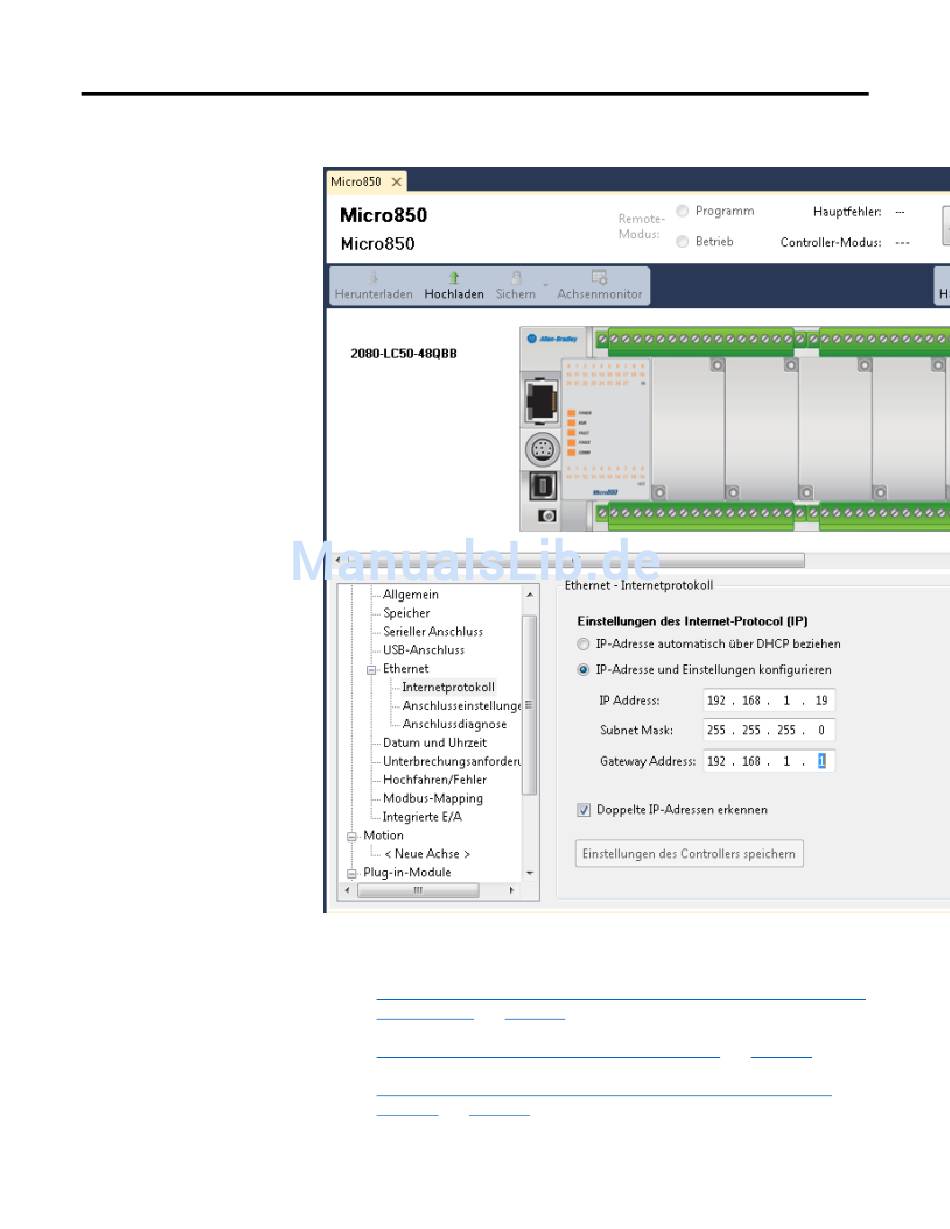Select the Ethernet tree entry
Image resolution: width=950 pixels, height=1229 pixels.
click(x=406, y=668)
